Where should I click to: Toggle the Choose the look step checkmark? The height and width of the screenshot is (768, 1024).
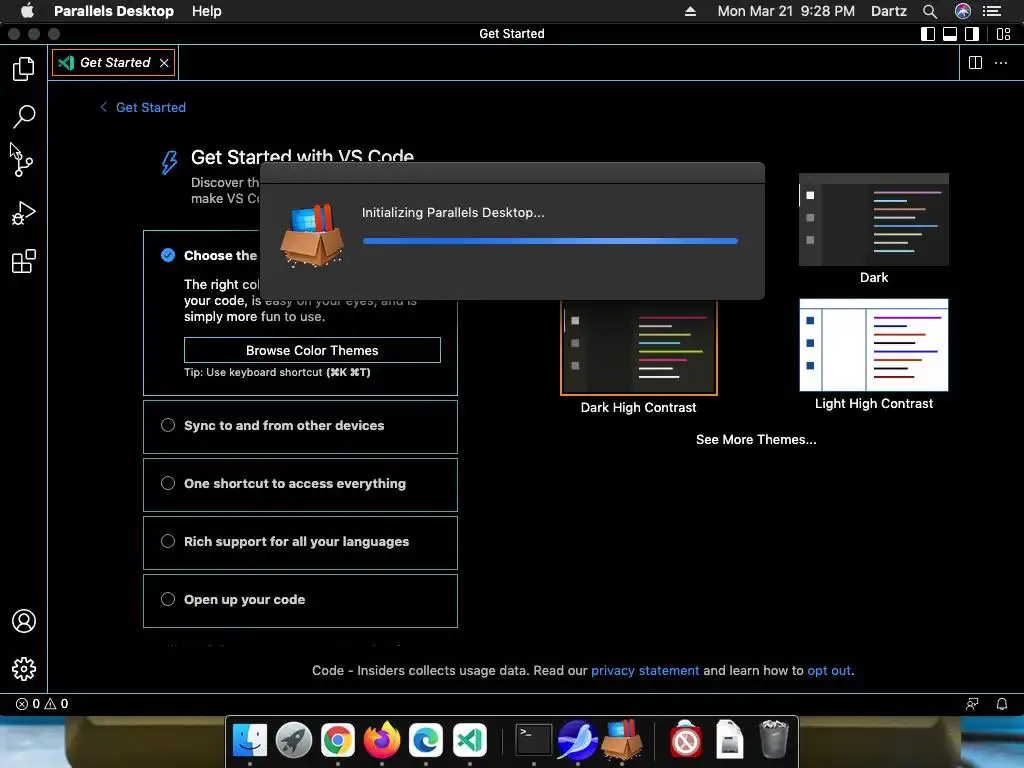[168, 255]
